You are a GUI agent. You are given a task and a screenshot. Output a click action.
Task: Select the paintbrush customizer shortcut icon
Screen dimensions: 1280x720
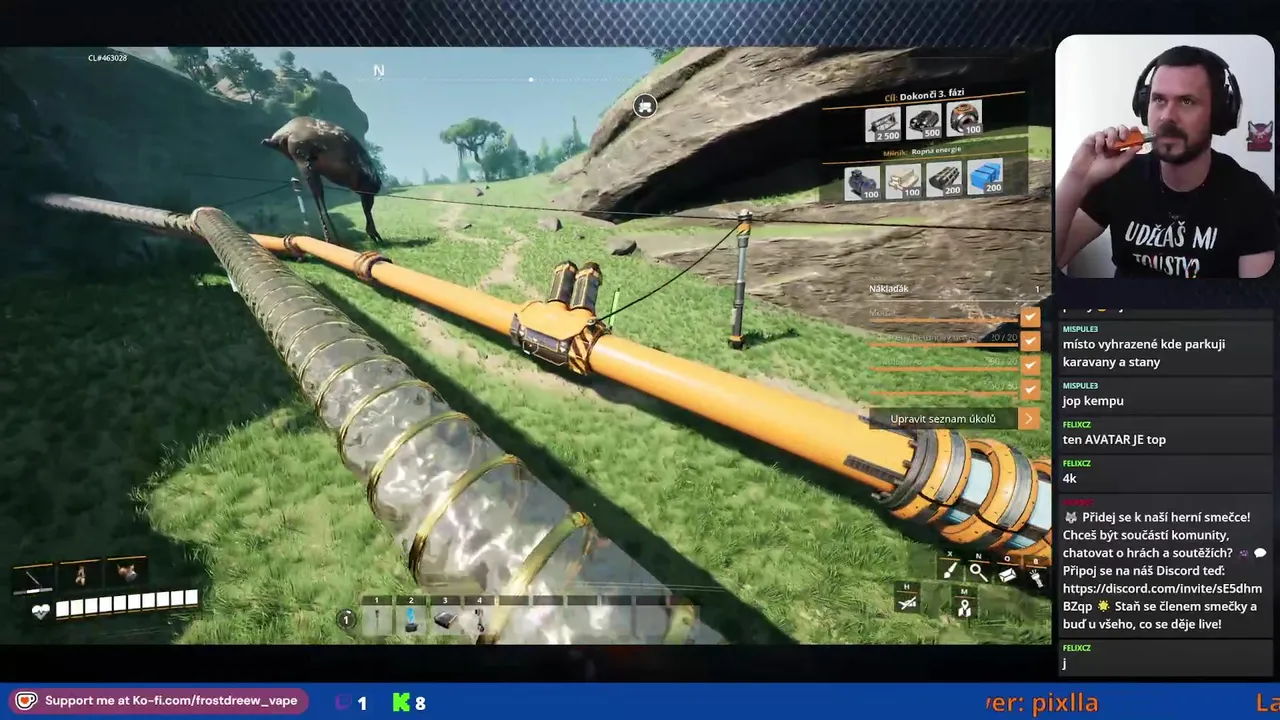coord(950,572)
